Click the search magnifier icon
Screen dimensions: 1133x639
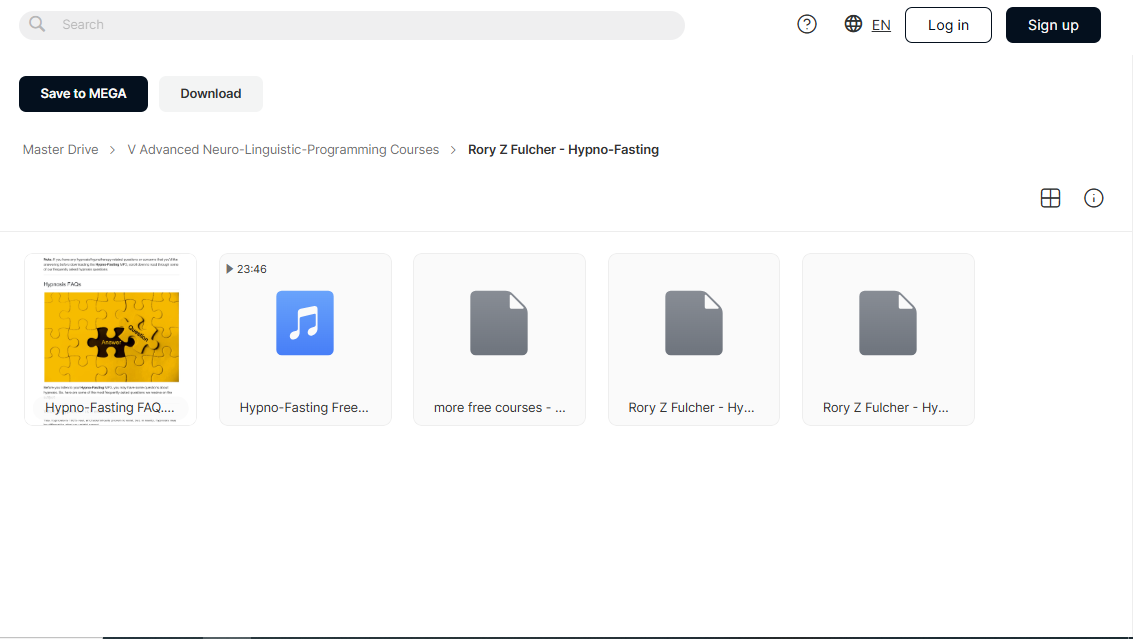(37, 25)
